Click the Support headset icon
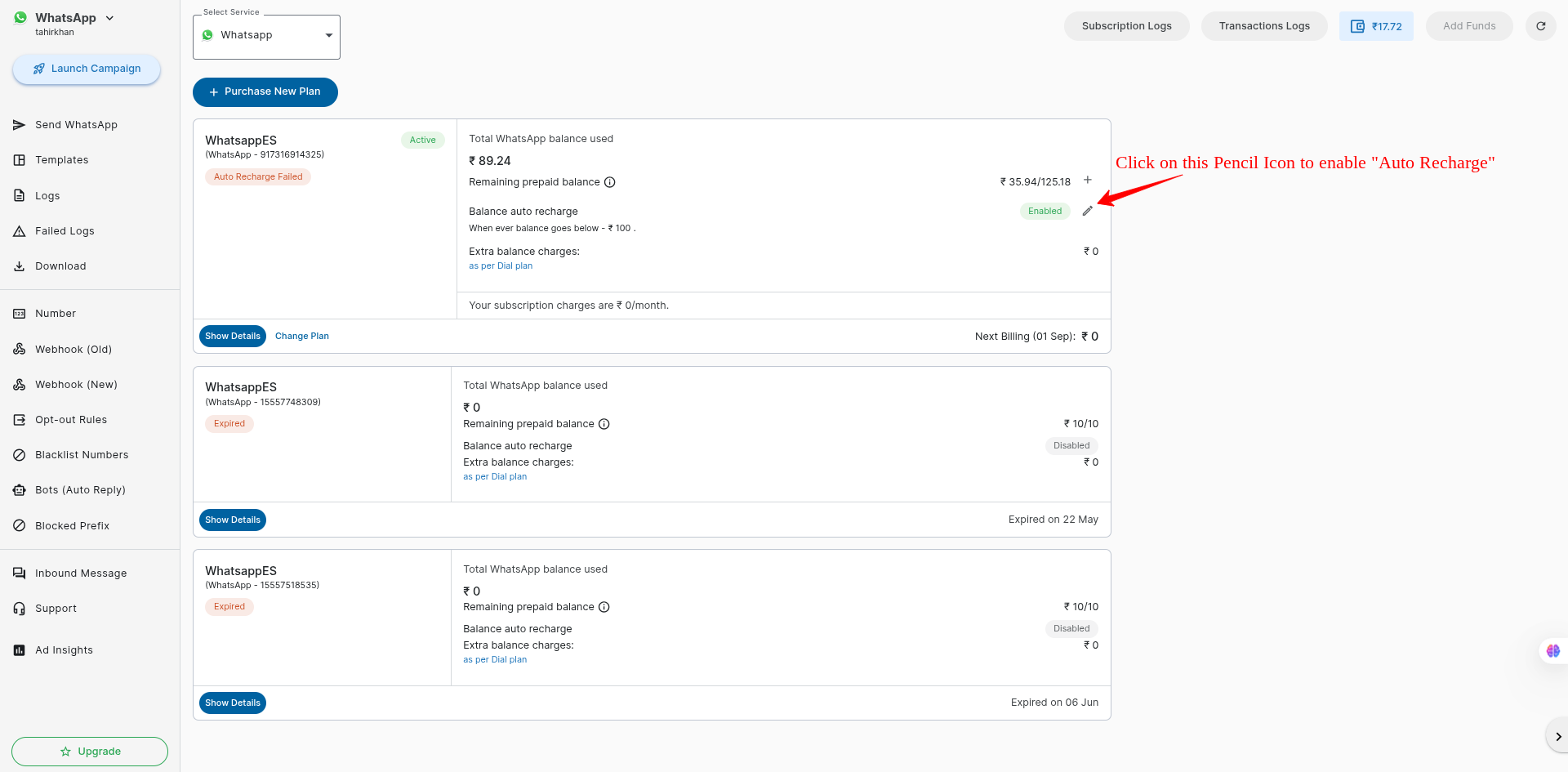 [19, 609]
